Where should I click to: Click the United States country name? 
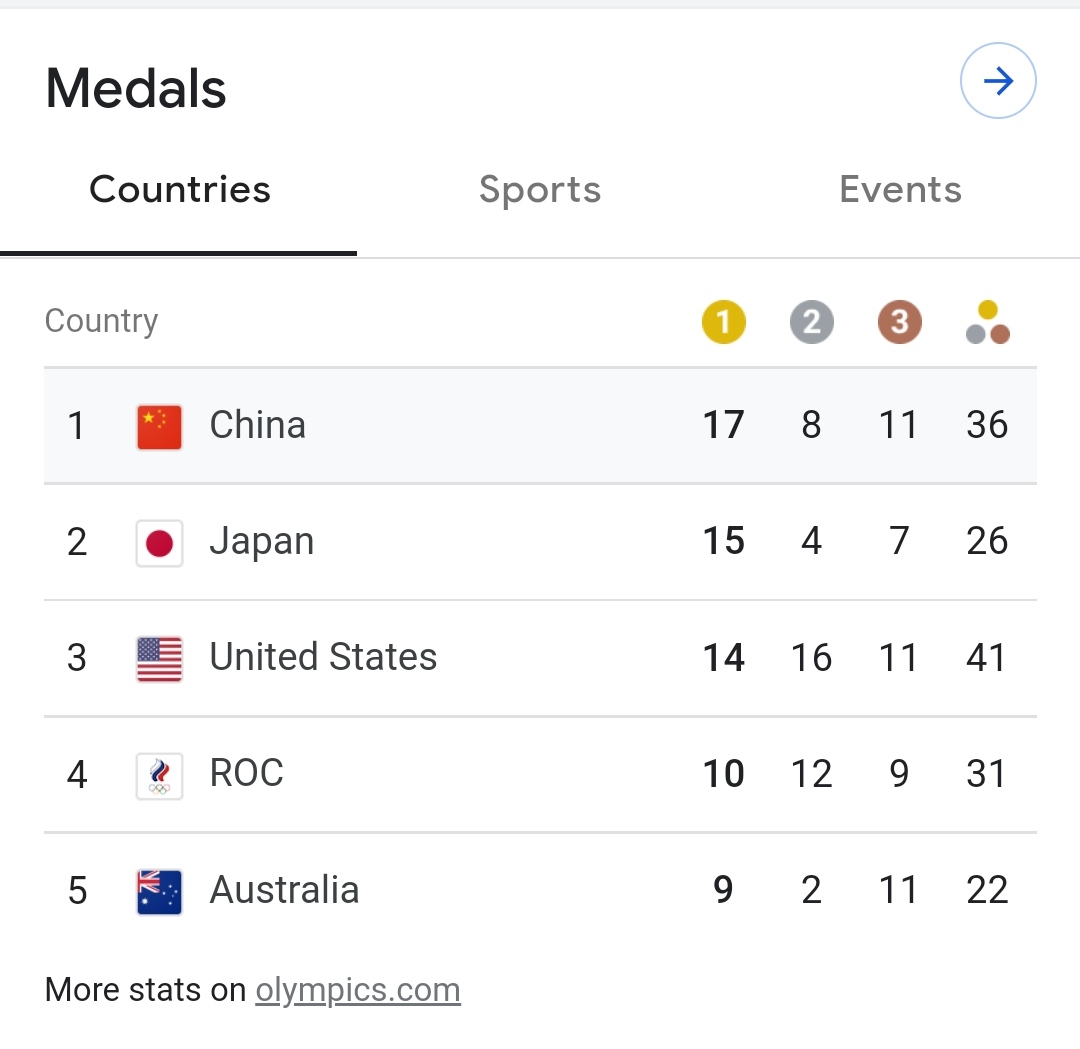pyautogui.click(x=323, y=658)
